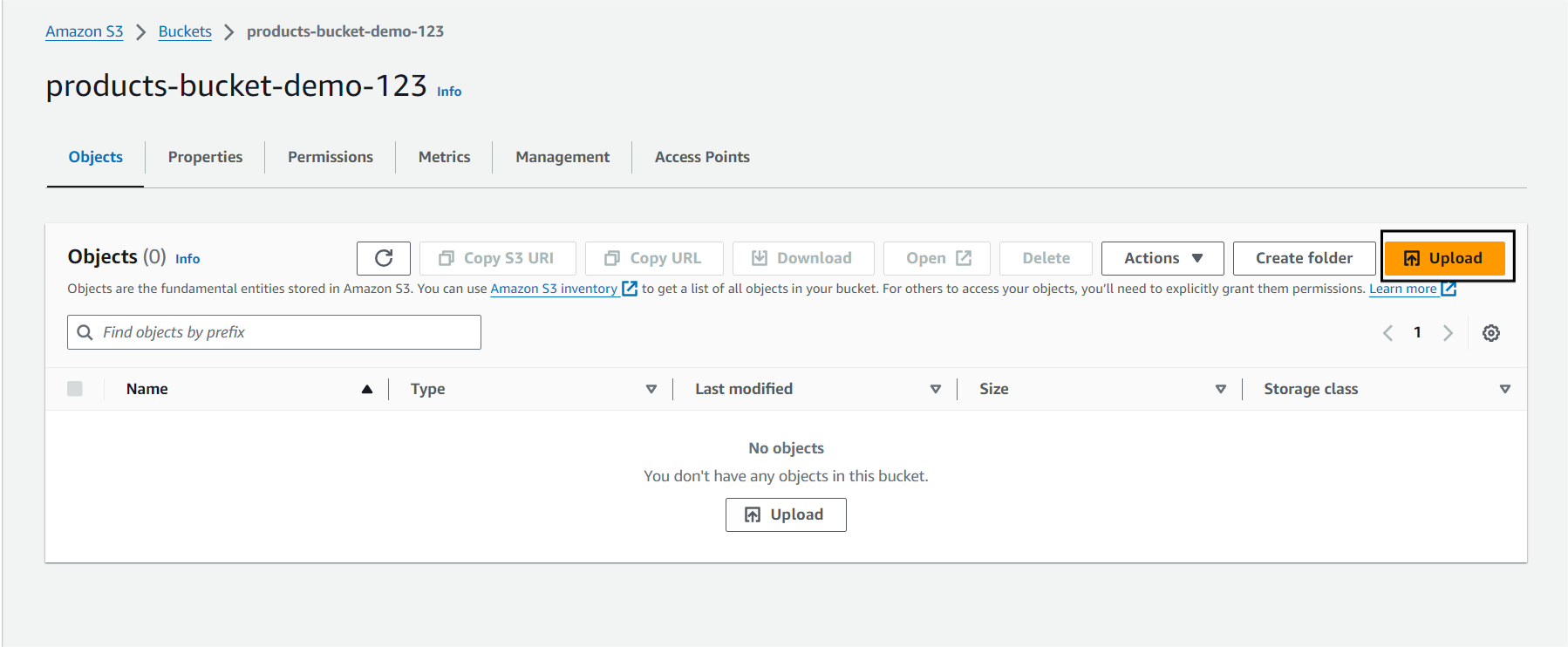Click the search magnifier icon in prefix field

[85, 332]
